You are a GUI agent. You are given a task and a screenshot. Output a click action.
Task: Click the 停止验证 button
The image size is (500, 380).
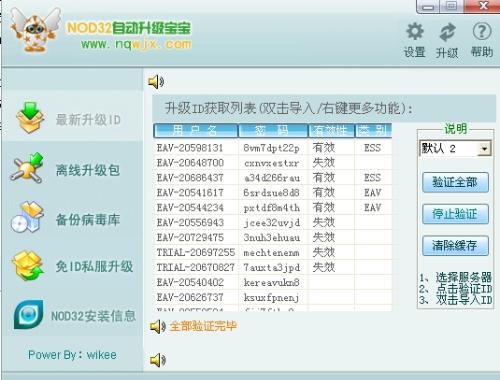[455, 214]
